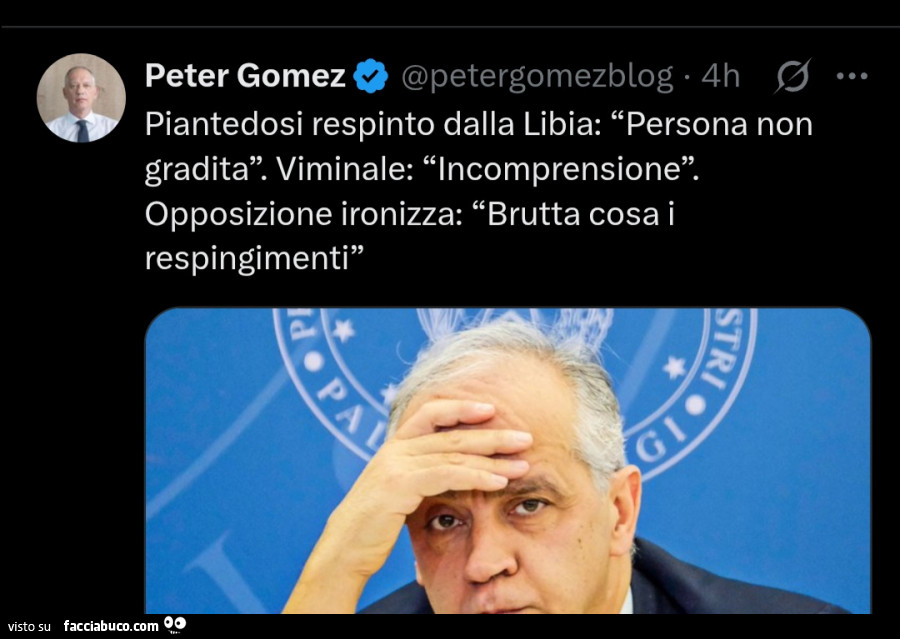Viewport: 900px width, 639px height.
Task: Click the 'Opposizione ironizza' text
Action: coord(304,215)
